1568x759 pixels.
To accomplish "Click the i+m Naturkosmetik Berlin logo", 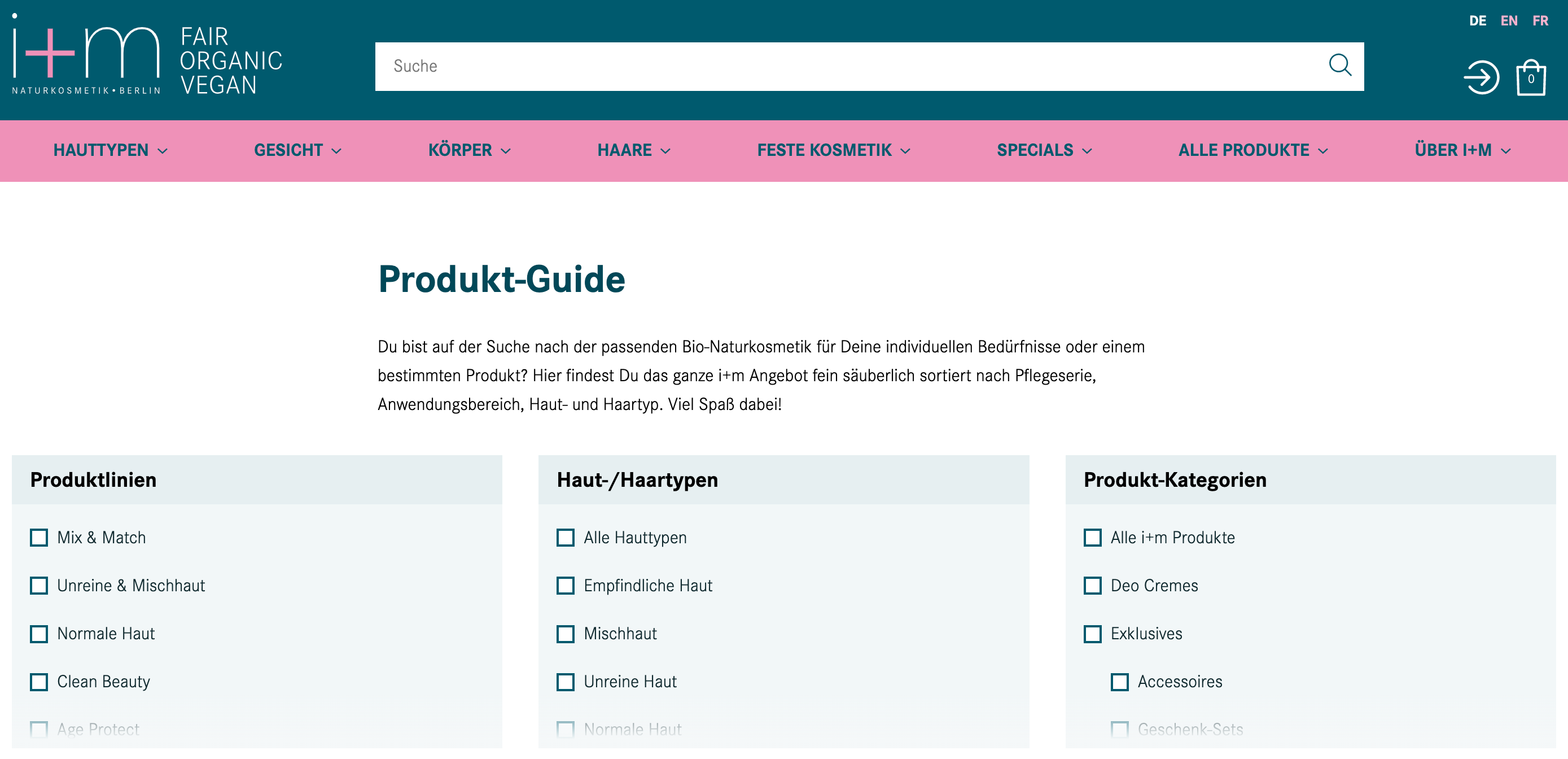I will pos(86,54).
